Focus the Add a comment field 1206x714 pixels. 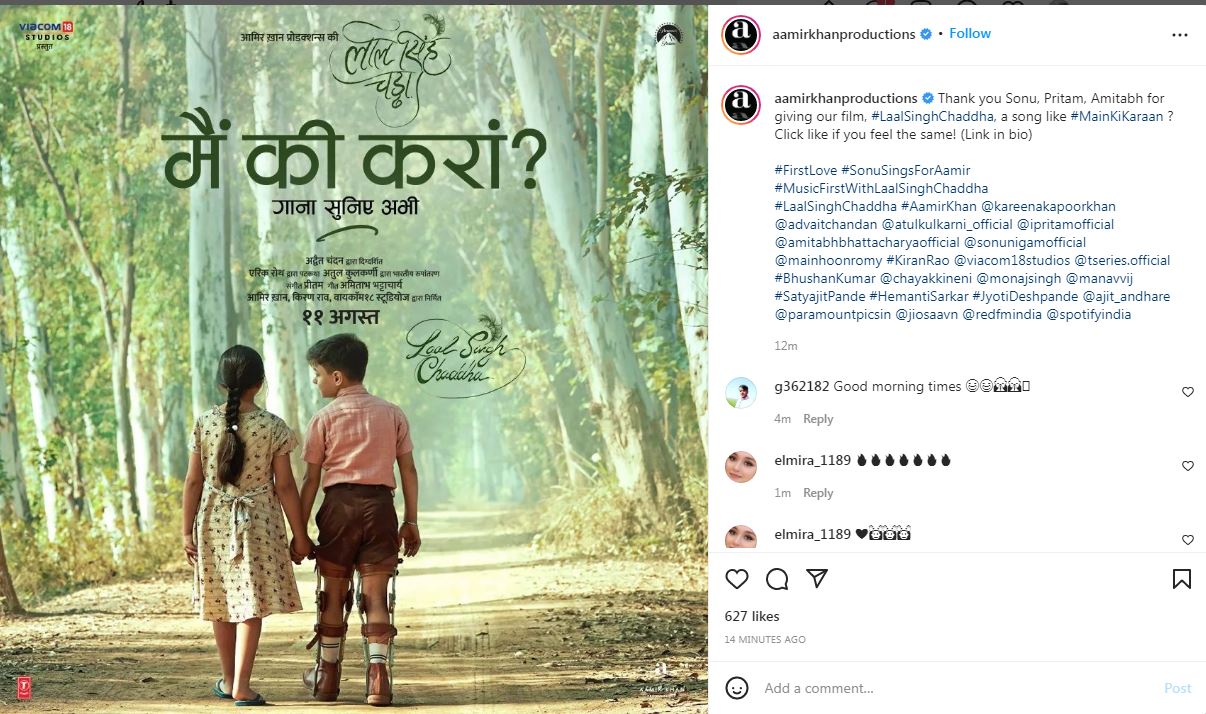[955, 688]
